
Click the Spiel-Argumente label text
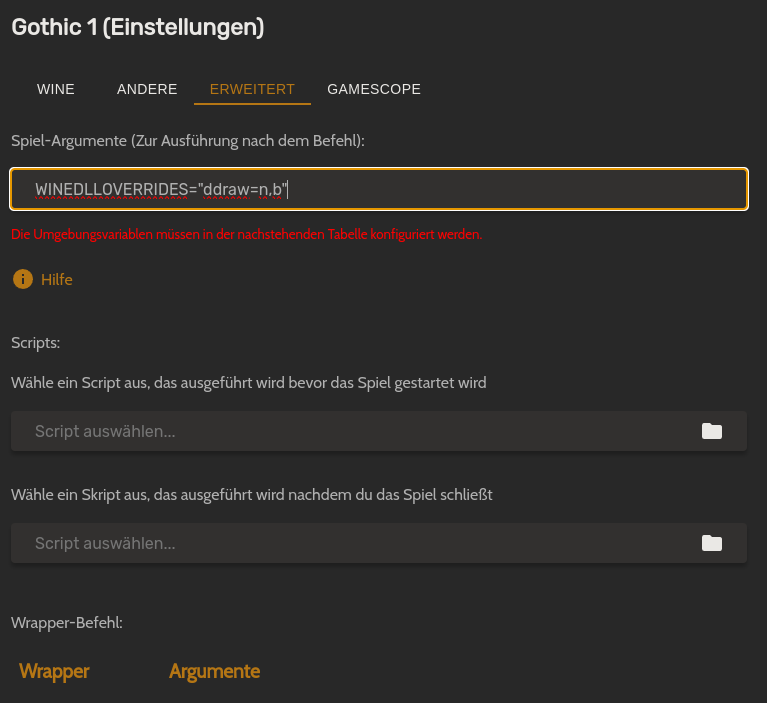188,141
